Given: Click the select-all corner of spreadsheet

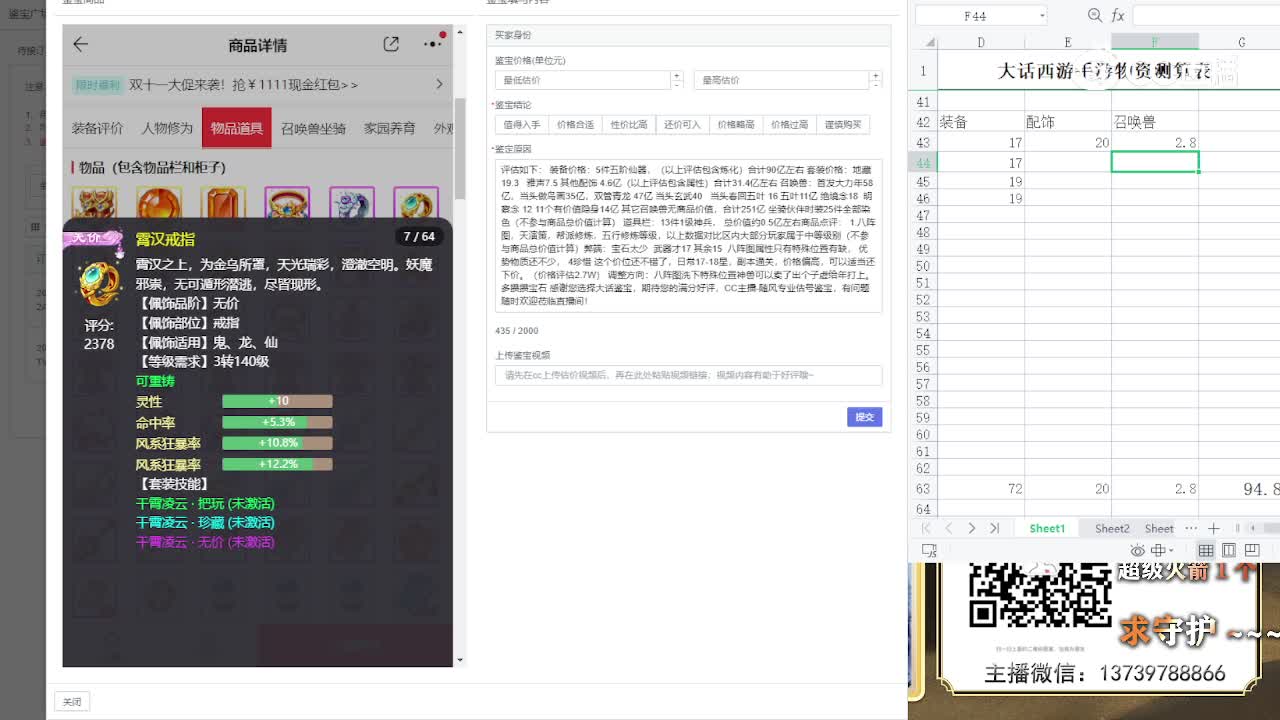Looking at the screenshot, I should point(929,42).
